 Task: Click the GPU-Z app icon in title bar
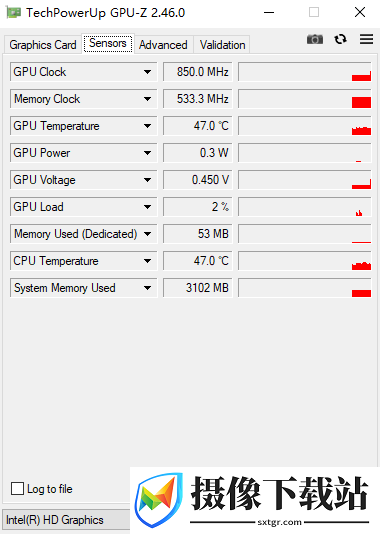pyautogui.click(x=13, y=13)
